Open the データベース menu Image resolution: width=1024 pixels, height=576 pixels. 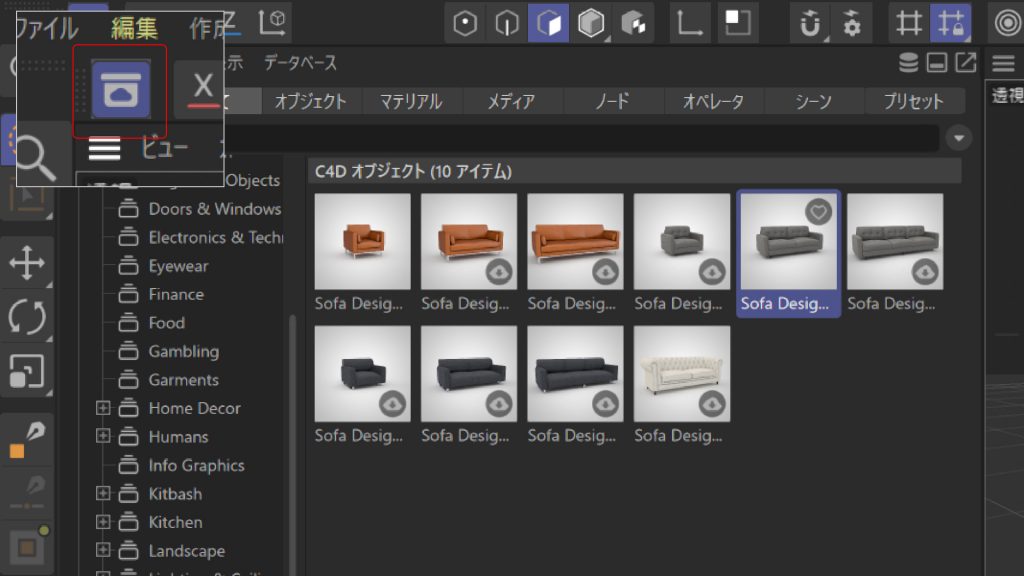[x=301, y=62]
